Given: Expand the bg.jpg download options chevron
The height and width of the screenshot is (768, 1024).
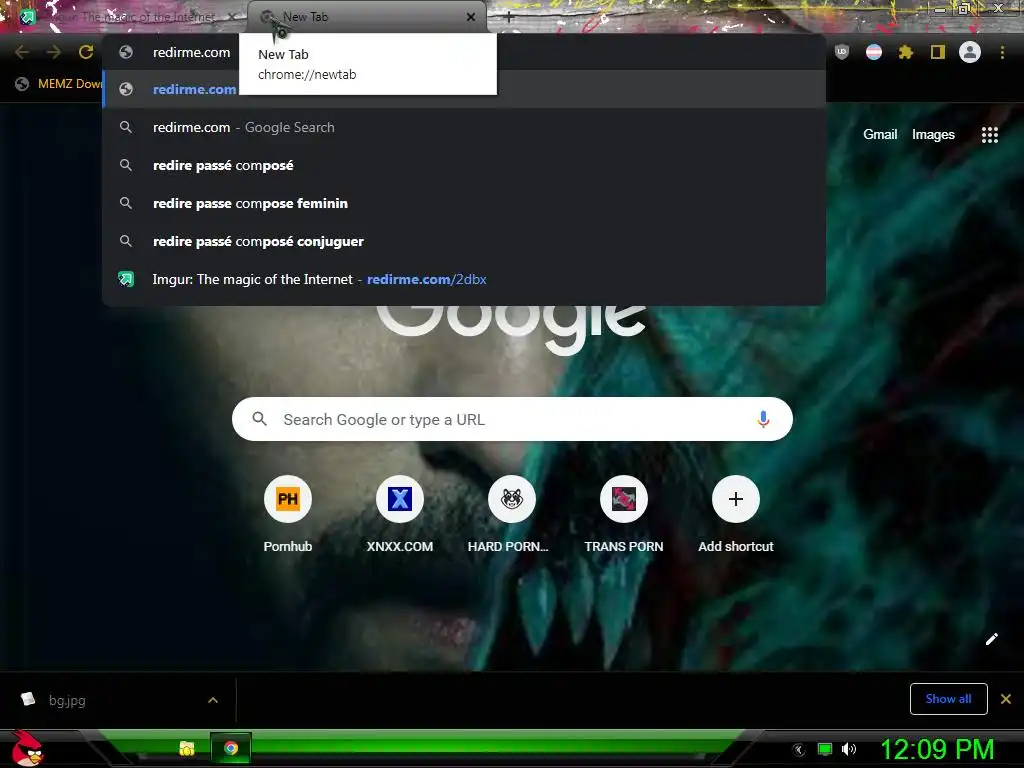Looking at the screenshot, I should pyautogui.click(x=213, y=700).
